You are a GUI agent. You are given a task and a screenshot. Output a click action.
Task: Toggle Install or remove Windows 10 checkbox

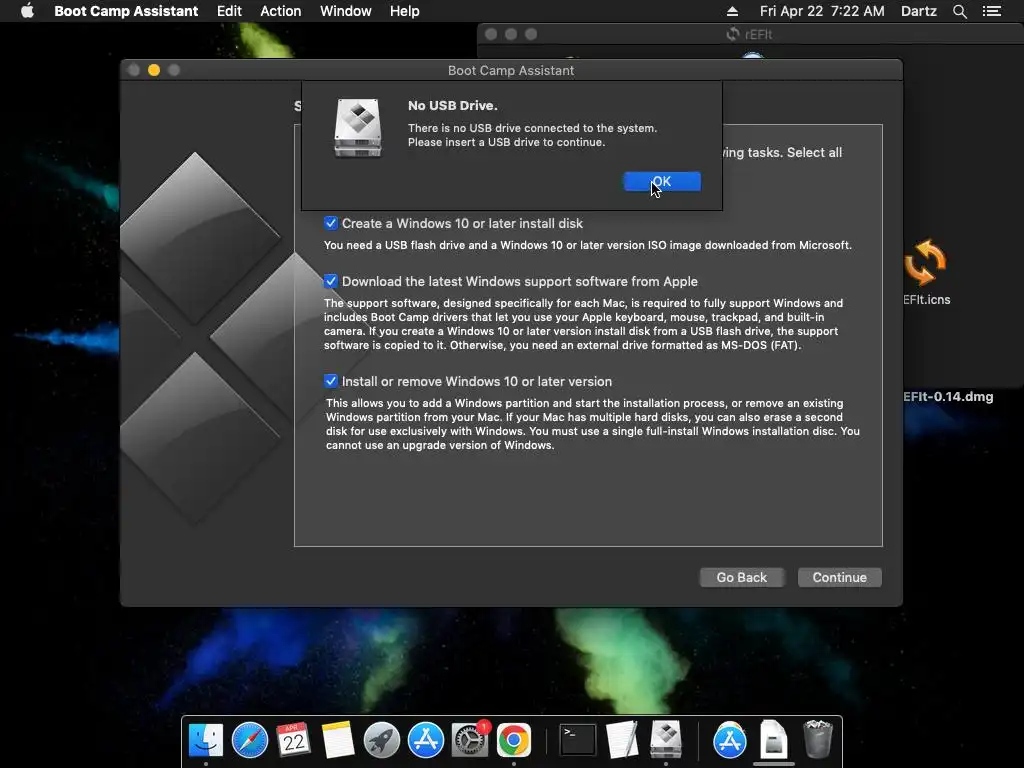(330, 381)
